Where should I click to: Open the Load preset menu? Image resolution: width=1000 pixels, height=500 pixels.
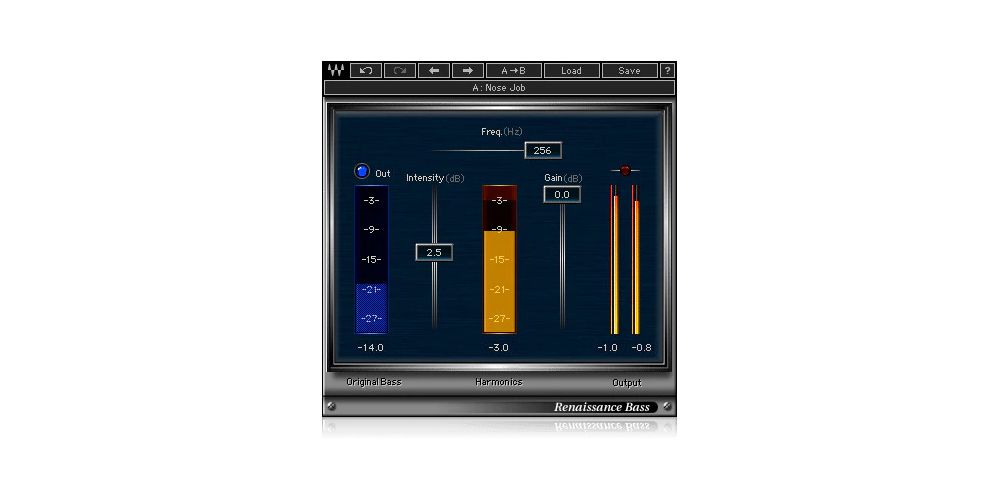(x=571, y=70)
